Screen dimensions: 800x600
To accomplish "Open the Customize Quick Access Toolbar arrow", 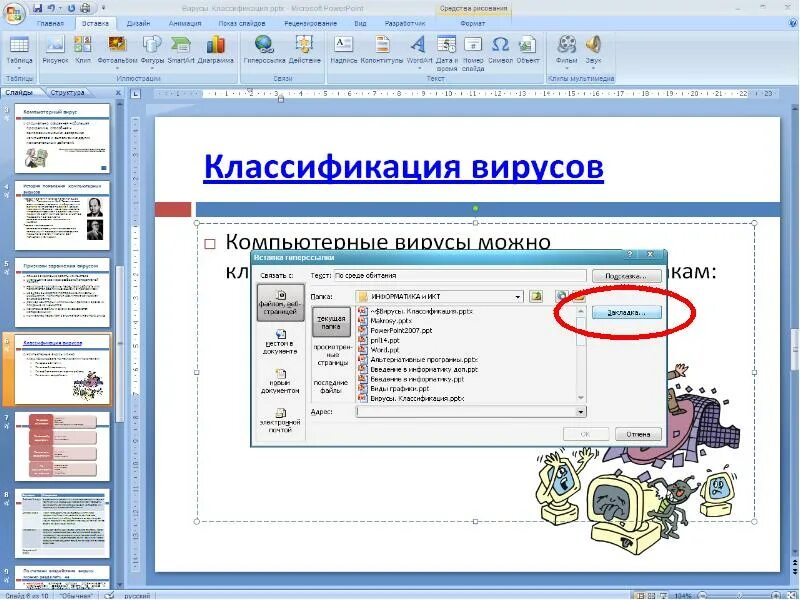I will (x=103, y=8).
